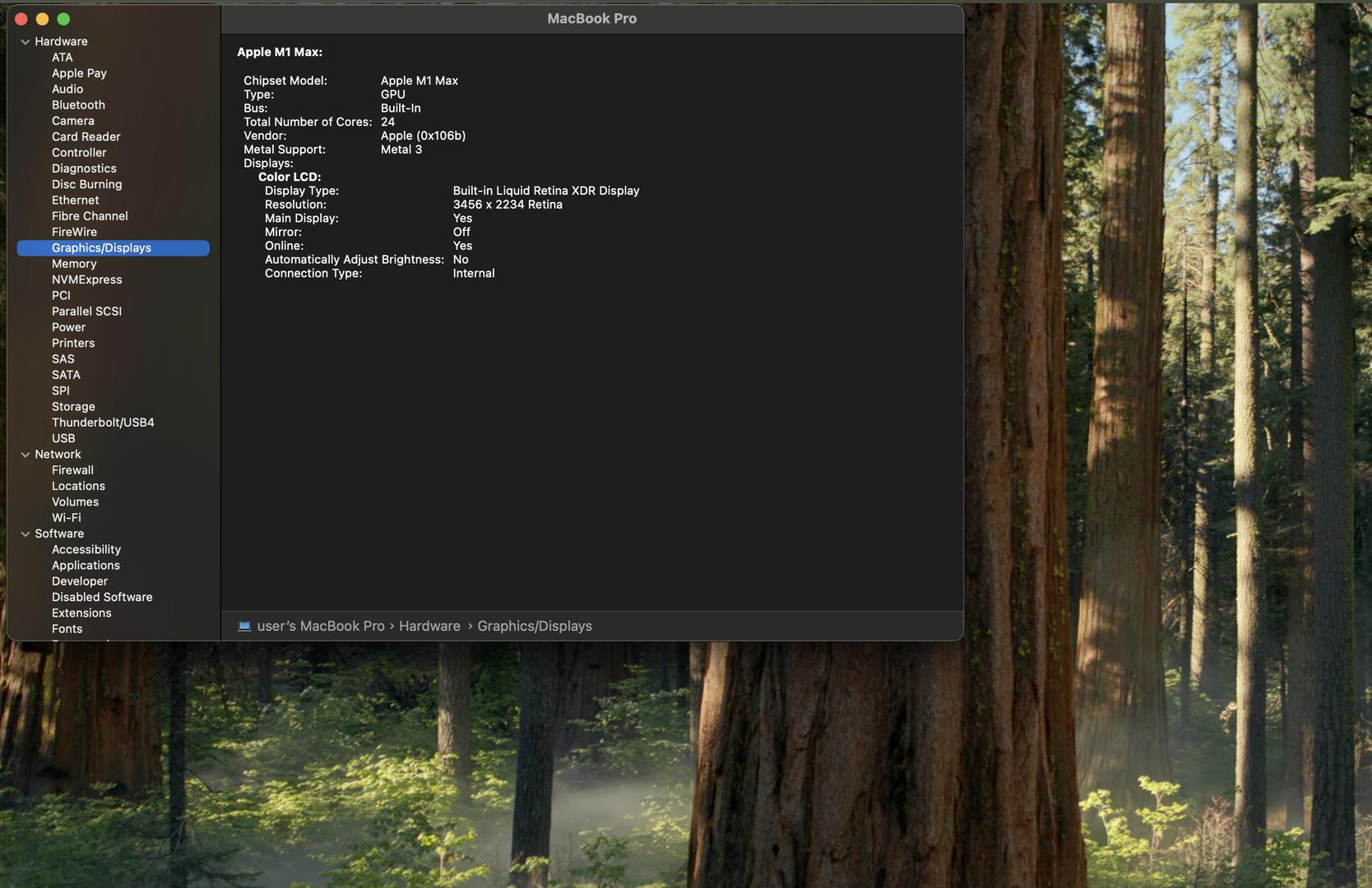Click the Metal Support value "Metal 3"
The height and width of the screenshot is (888, 1372).
(401, 150)
